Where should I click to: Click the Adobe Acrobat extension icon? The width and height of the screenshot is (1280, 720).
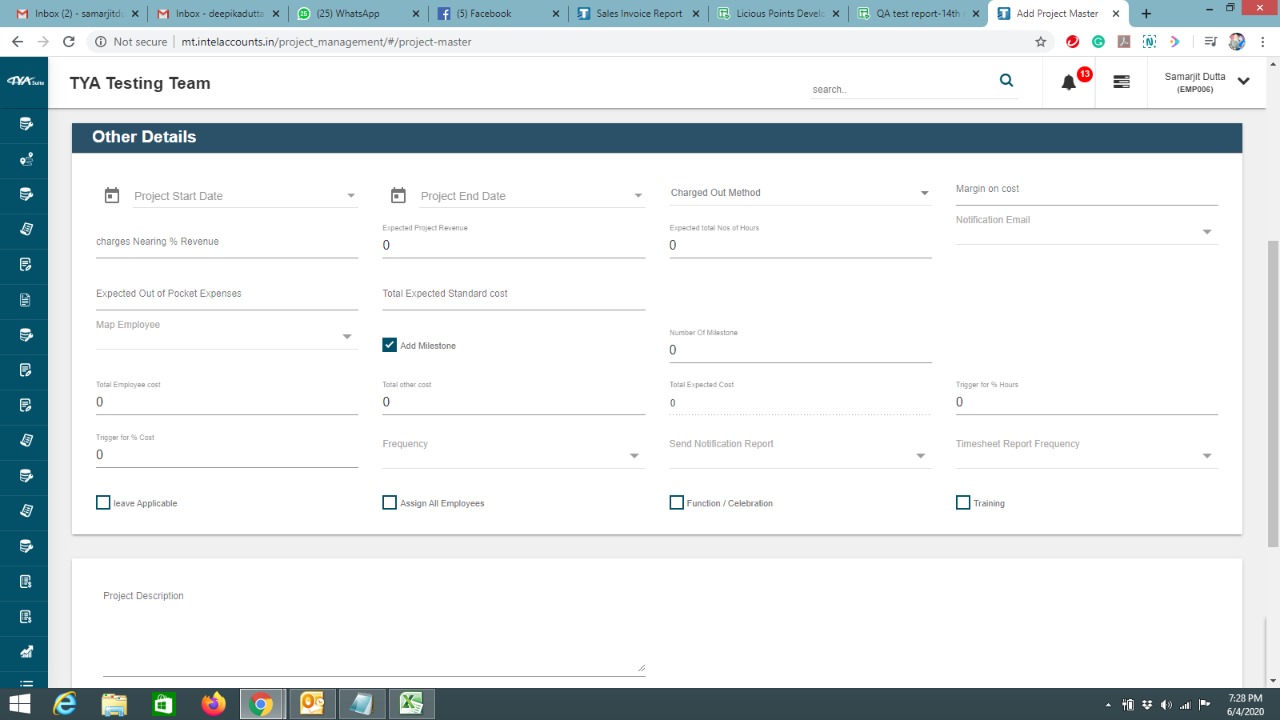1124,42
